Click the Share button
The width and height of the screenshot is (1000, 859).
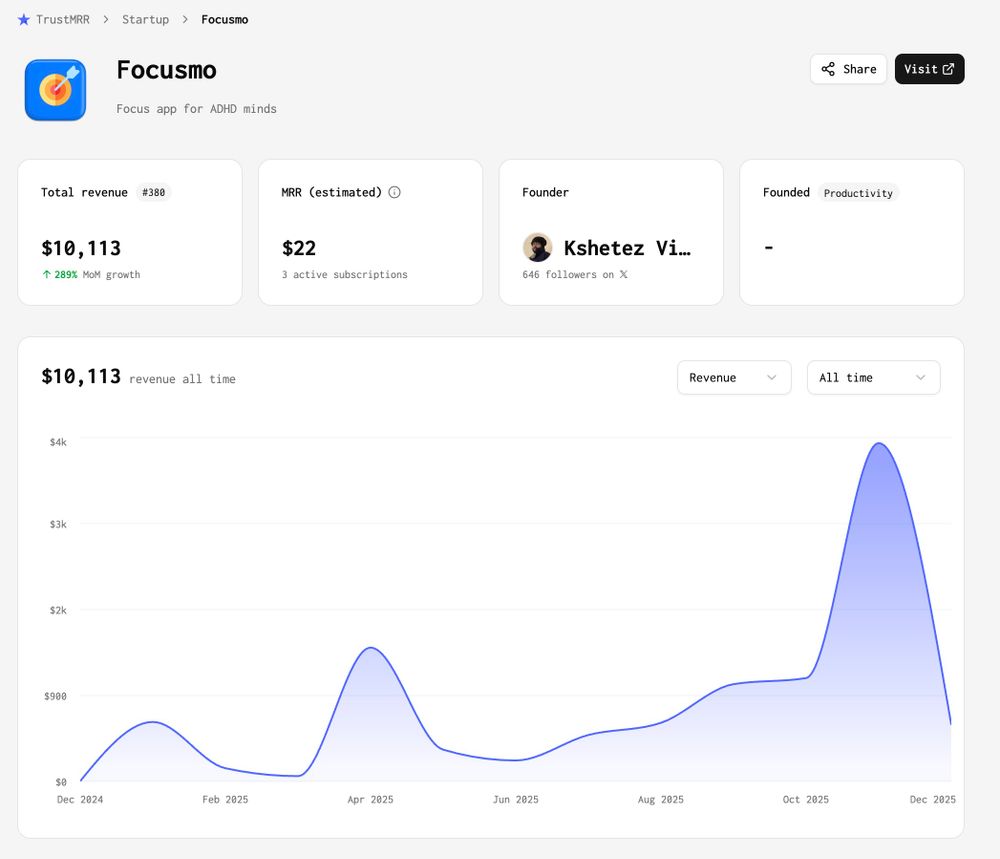click(x=848, y=69)
